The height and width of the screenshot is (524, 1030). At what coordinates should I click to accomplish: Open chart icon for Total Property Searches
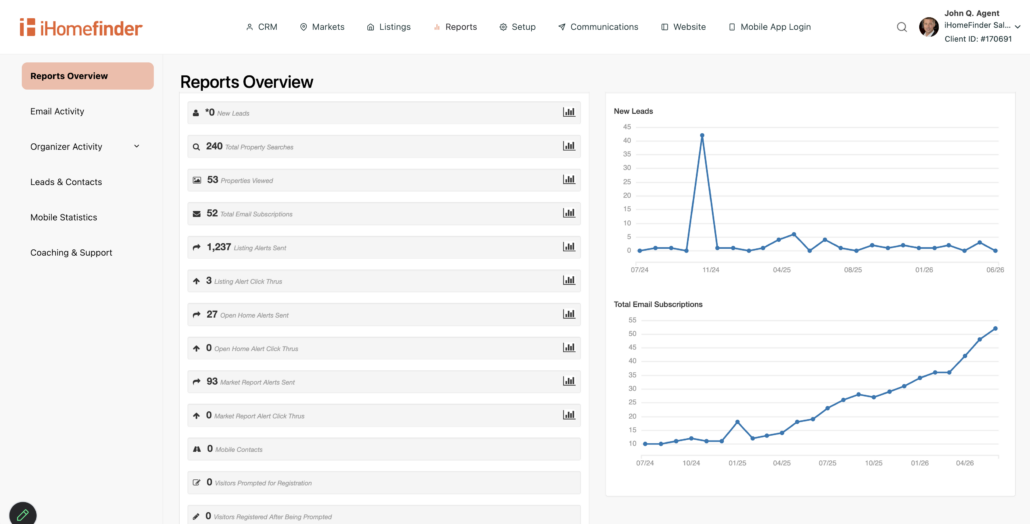(x=569, y=146)
